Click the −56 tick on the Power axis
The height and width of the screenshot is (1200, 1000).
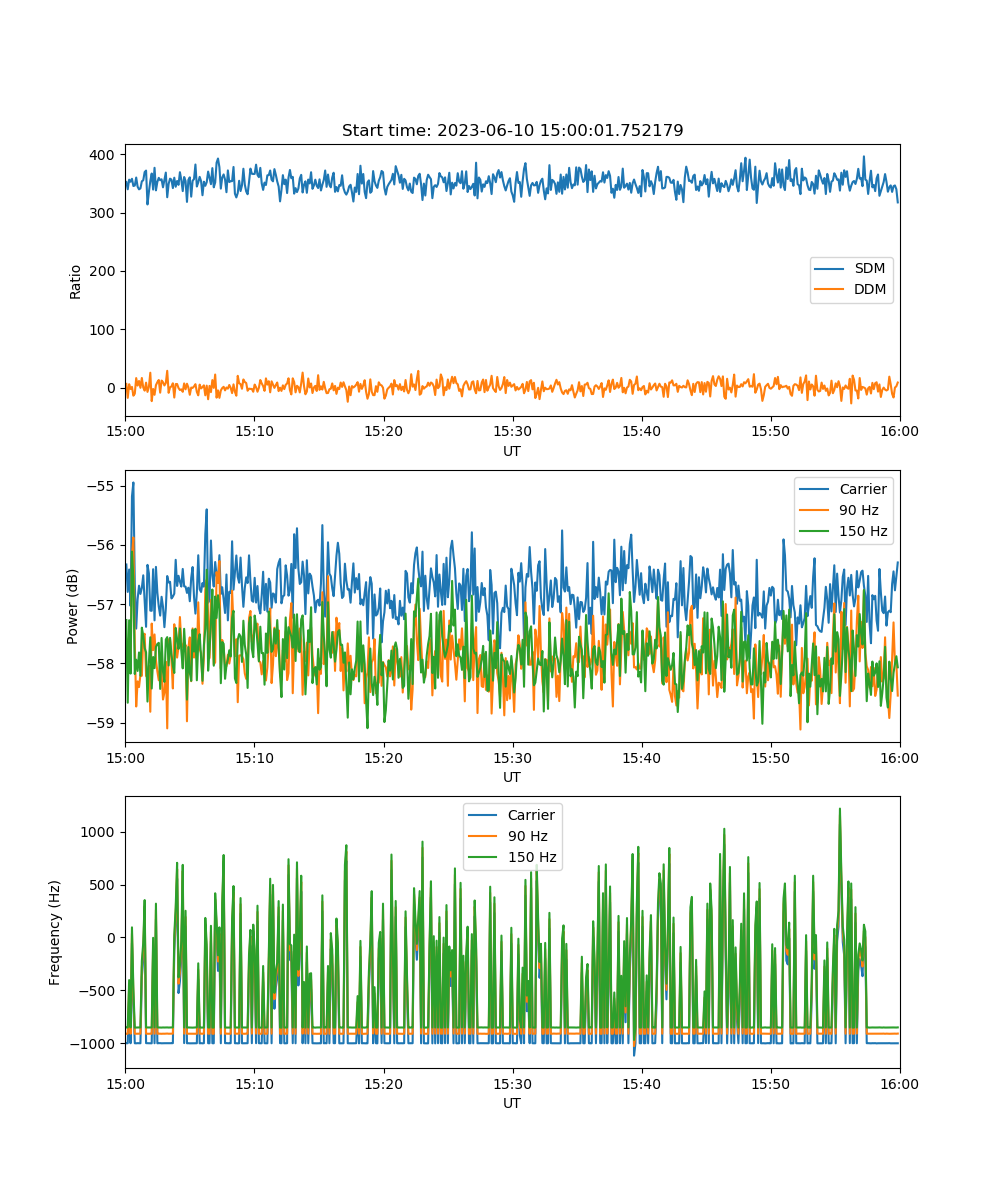101,545
